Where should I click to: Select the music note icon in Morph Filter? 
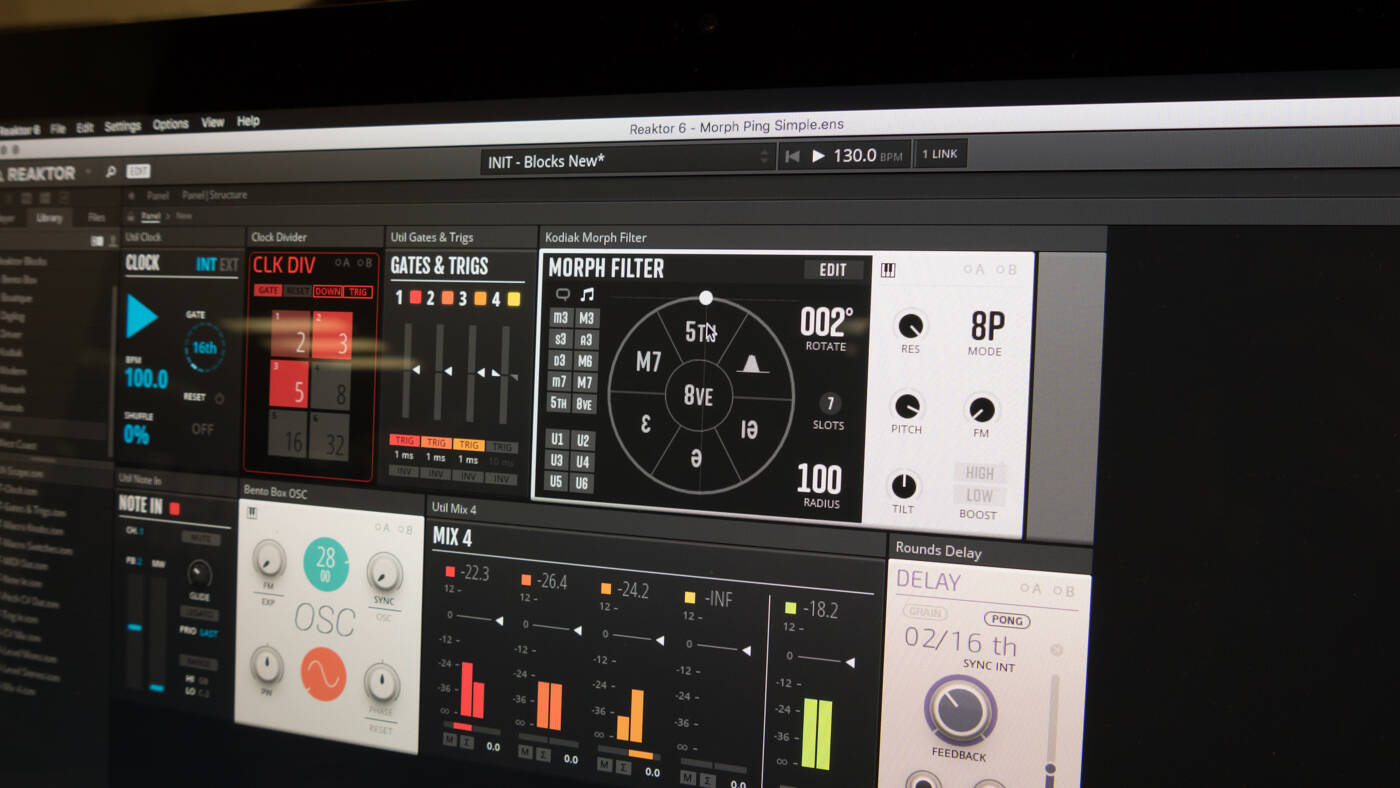(587, 294)
